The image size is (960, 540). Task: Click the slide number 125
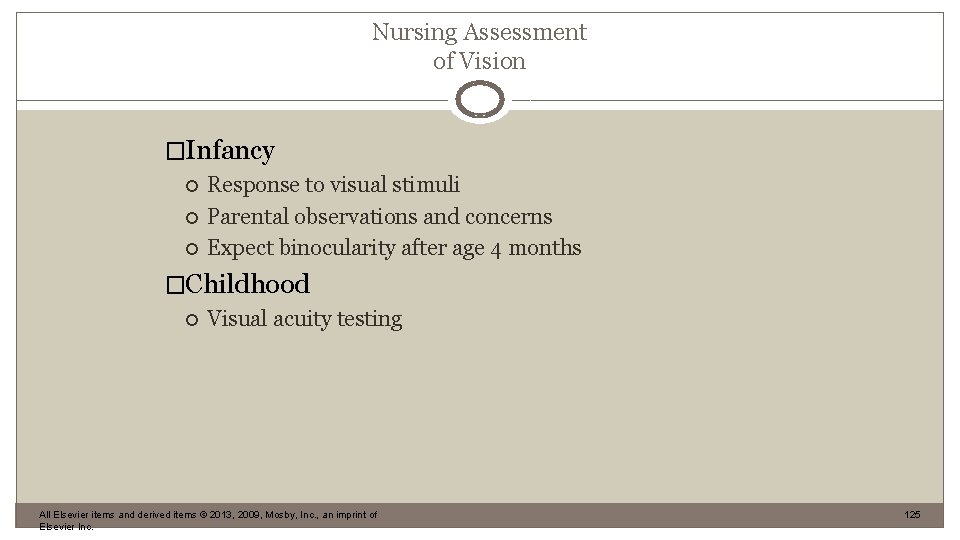click(911, 515)
